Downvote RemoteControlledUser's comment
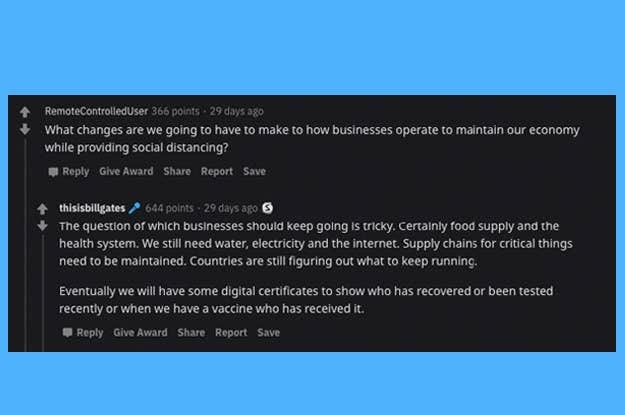Image resolution: width=625 pixels, height=415 pixels. click(26, 129)
